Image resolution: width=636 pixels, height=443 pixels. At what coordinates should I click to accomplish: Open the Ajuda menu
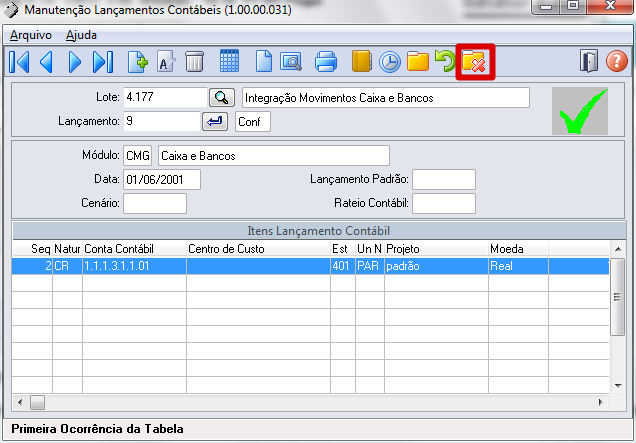[81, 35]
